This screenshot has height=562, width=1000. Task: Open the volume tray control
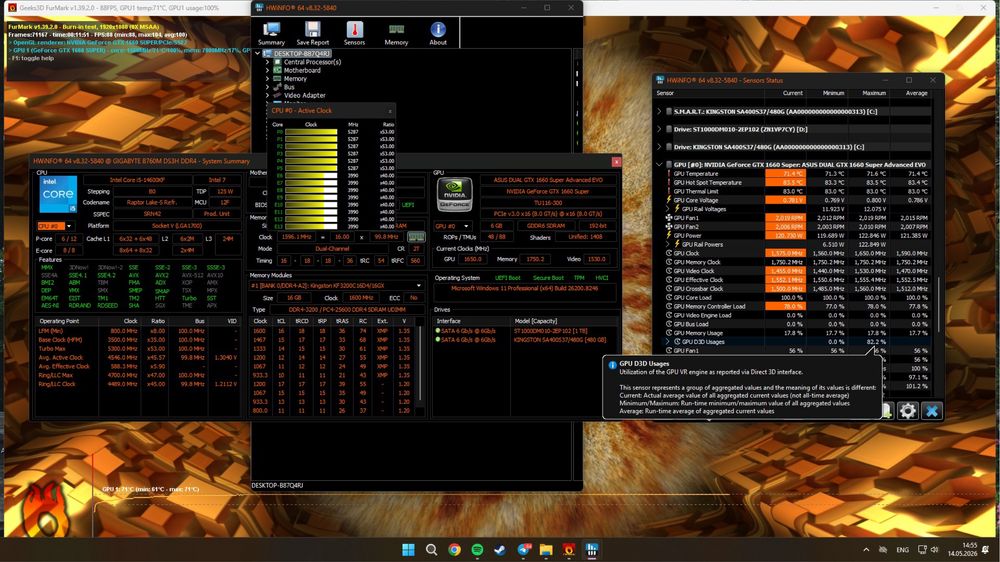[935, 550]
